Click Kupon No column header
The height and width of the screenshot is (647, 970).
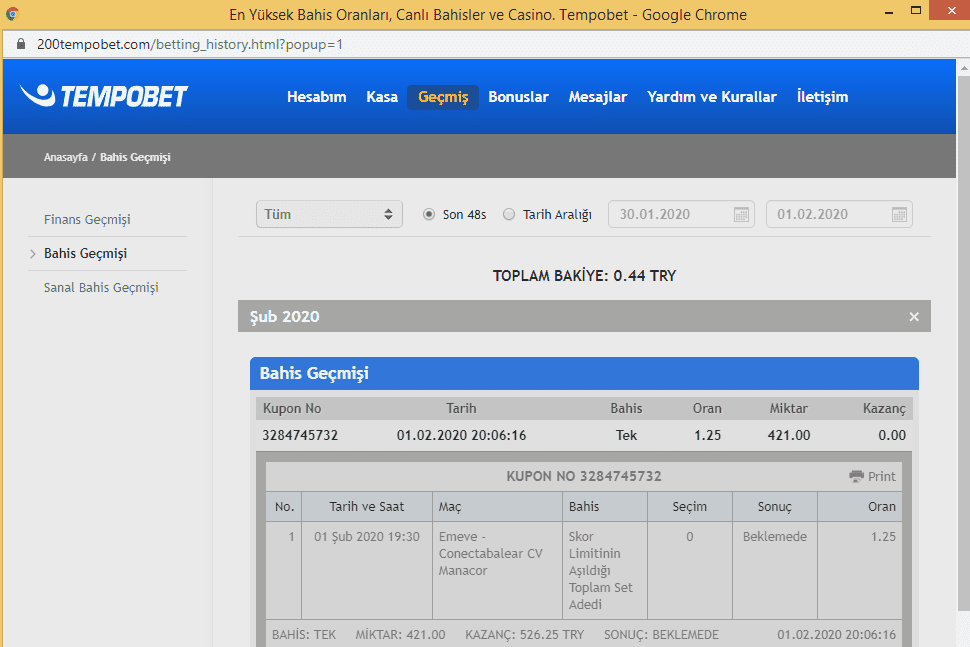pos(292,408)
